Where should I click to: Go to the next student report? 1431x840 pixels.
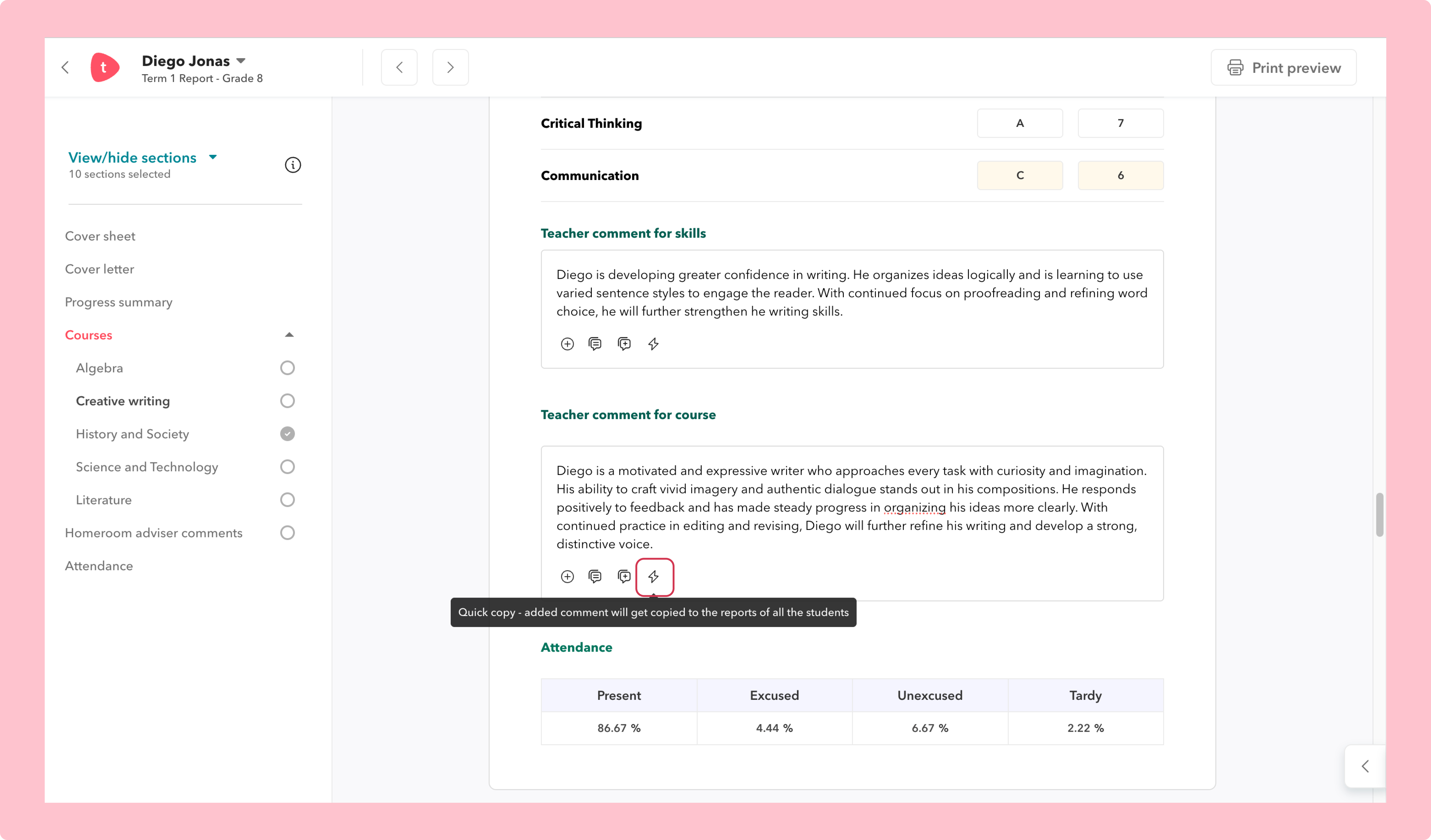tap(450, 68)
